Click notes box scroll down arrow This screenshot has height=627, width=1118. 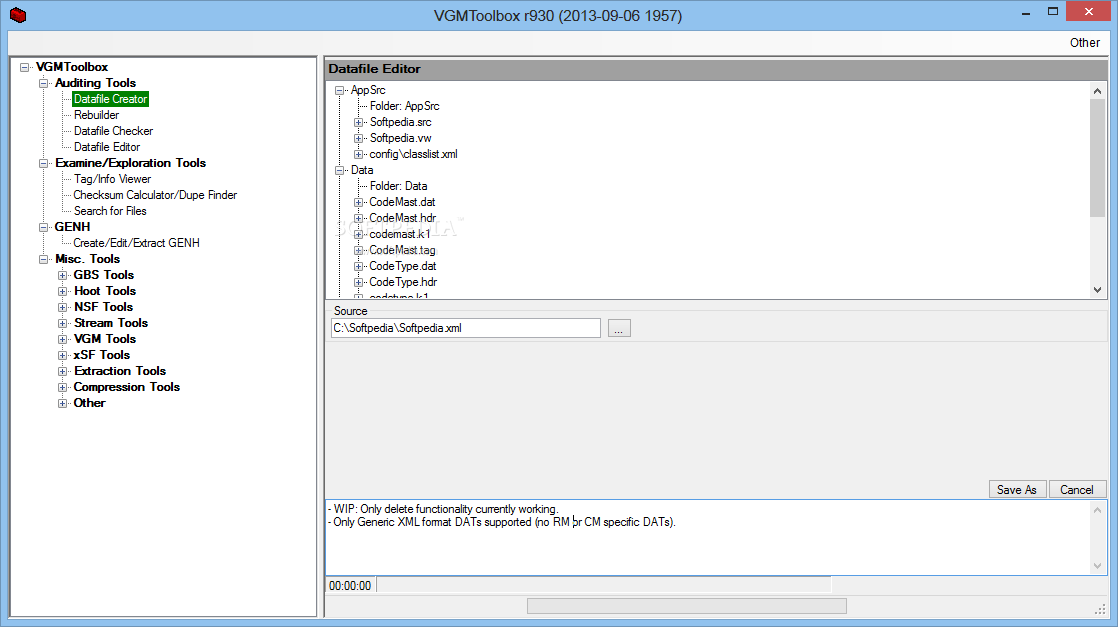point(1097,566)
